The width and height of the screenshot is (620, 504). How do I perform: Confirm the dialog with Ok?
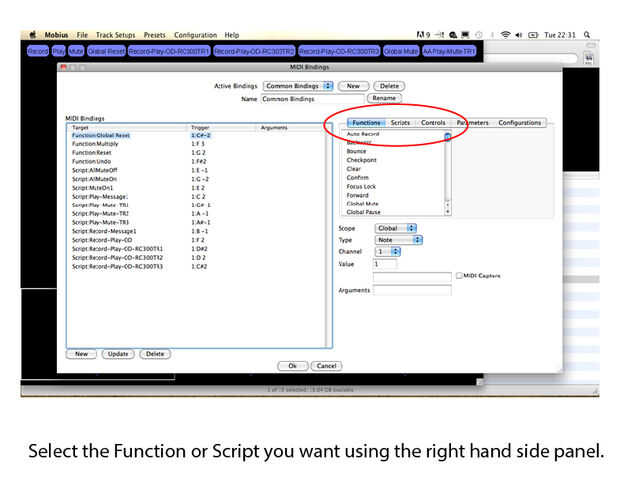pyautogui.click(x=292, y=366)
